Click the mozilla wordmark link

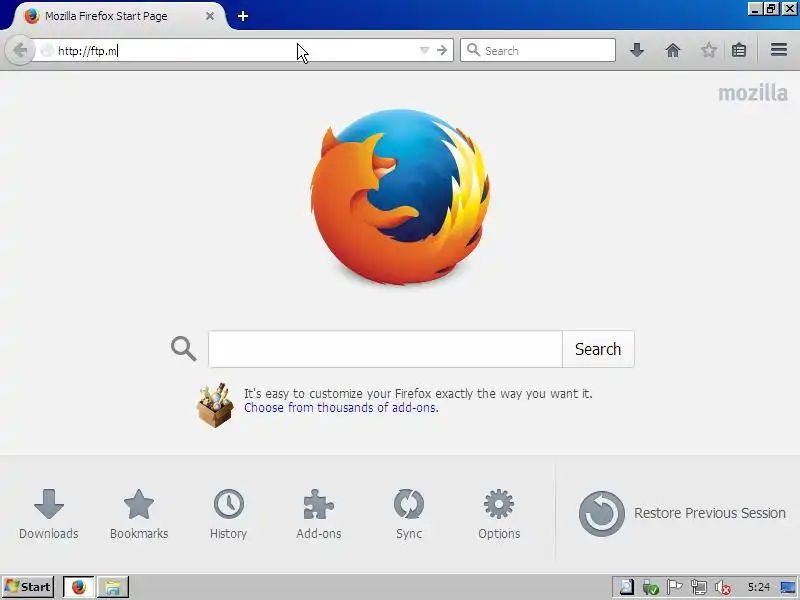click(x=753, y=93)
